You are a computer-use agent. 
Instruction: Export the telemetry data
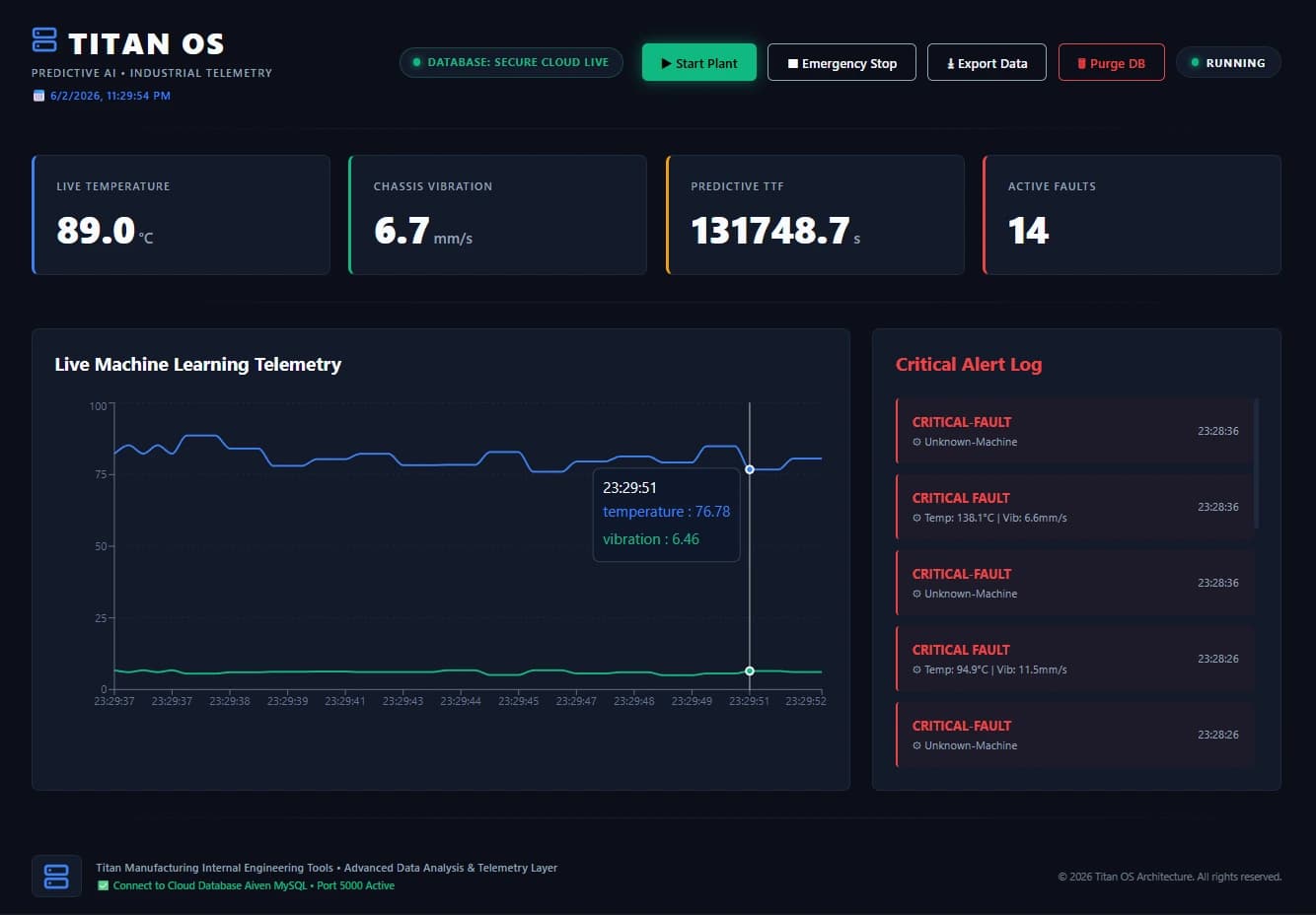[987, 62]
